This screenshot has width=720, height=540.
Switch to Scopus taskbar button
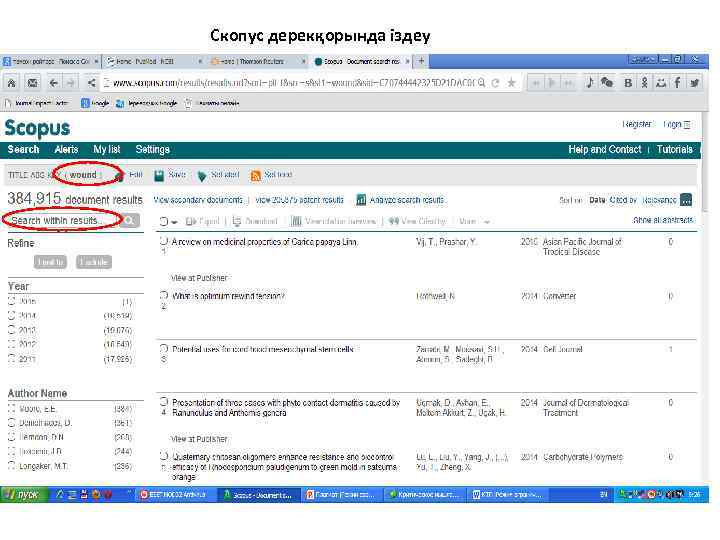point(259,495)
